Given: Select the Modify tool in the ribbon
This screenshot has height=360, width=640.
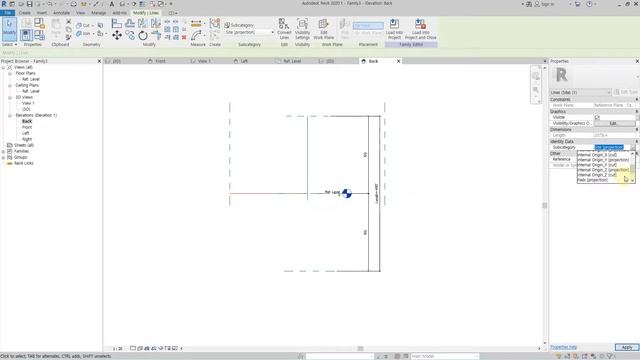Looking at the screenshot, I should click(9, 29).
